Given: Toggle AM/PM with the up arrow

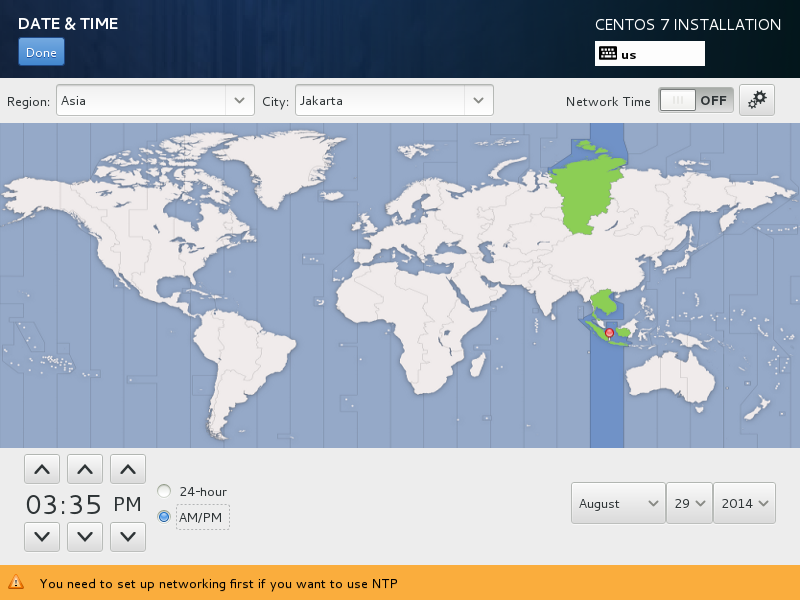Looking at the screenshot, I should tap(128, 469).
